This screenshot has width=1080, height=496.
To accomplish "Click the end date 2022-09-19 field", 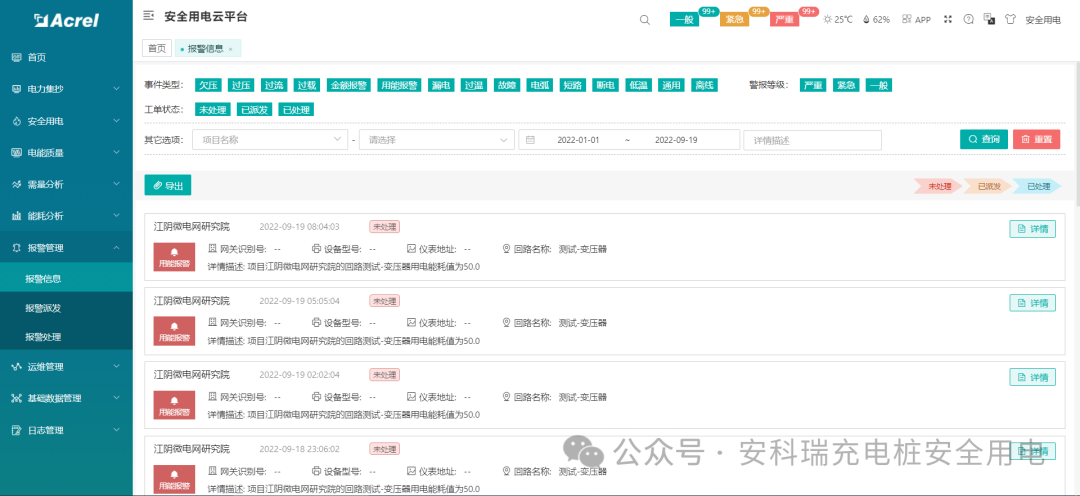I will [x=676, y=140].
